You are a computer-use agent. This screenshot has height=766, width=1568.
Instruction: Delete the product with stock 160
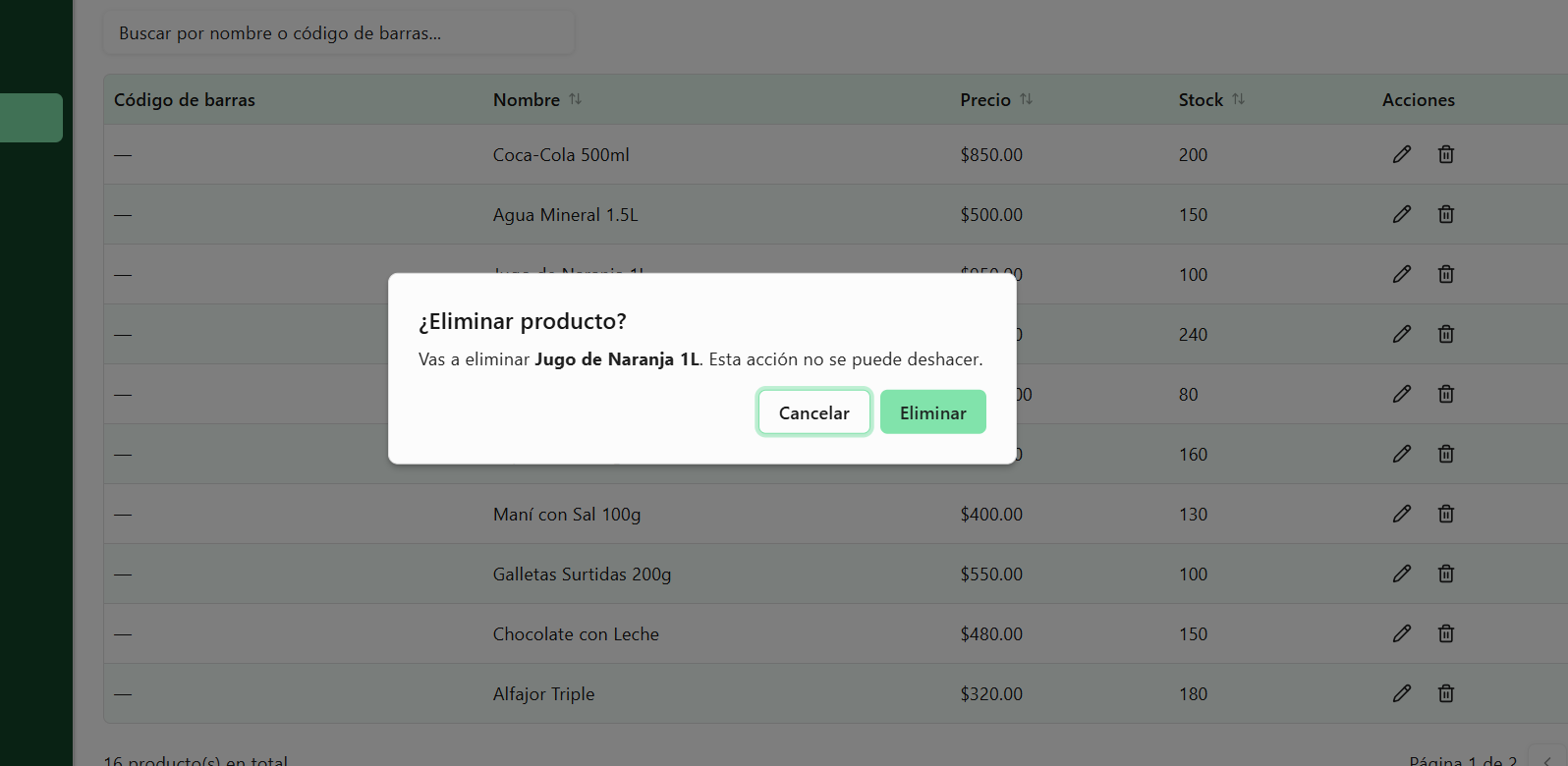click(x=1446, y=454)
